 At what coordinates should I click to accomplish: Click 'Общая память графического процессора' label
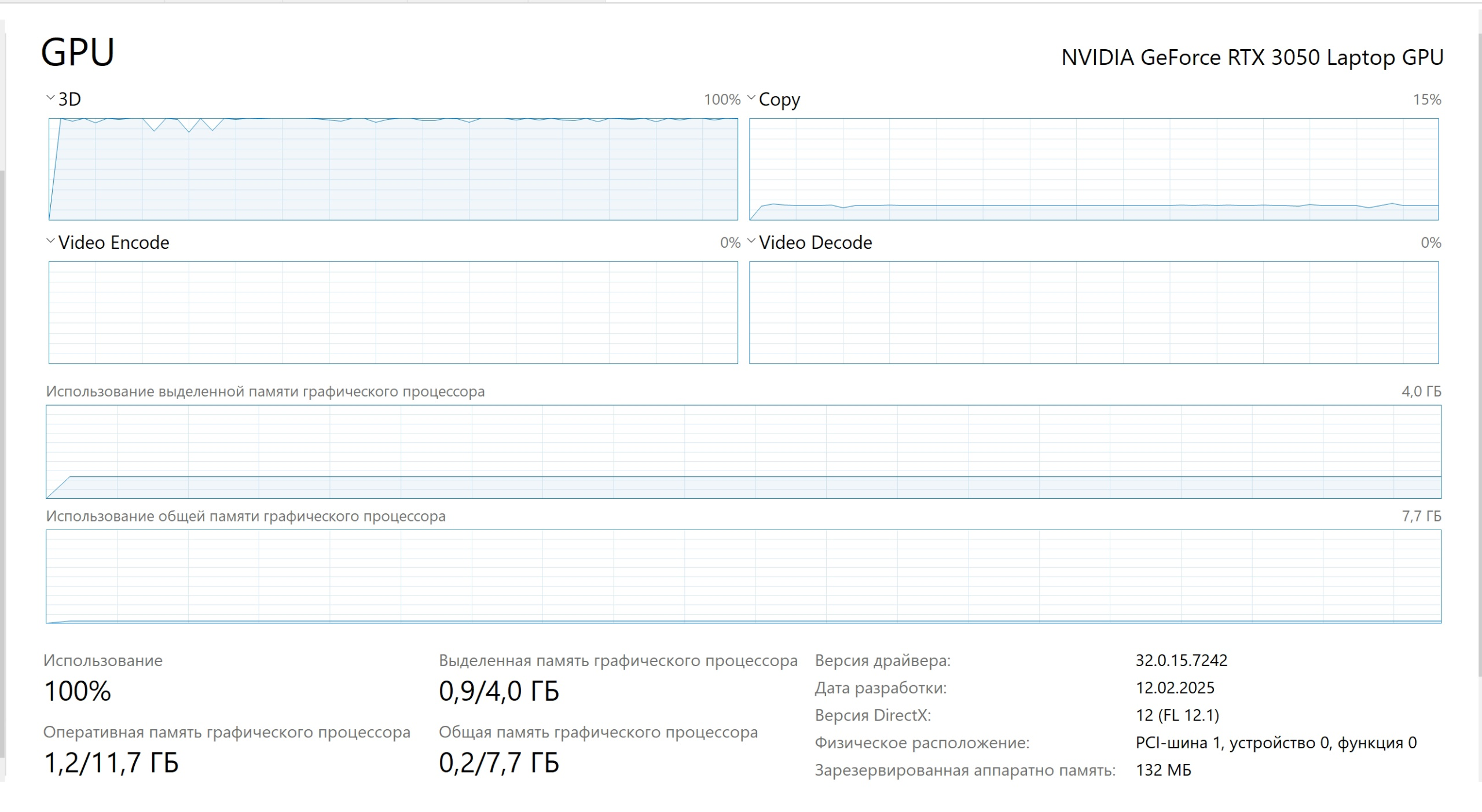pyautogui.click(x=598, y=732)
